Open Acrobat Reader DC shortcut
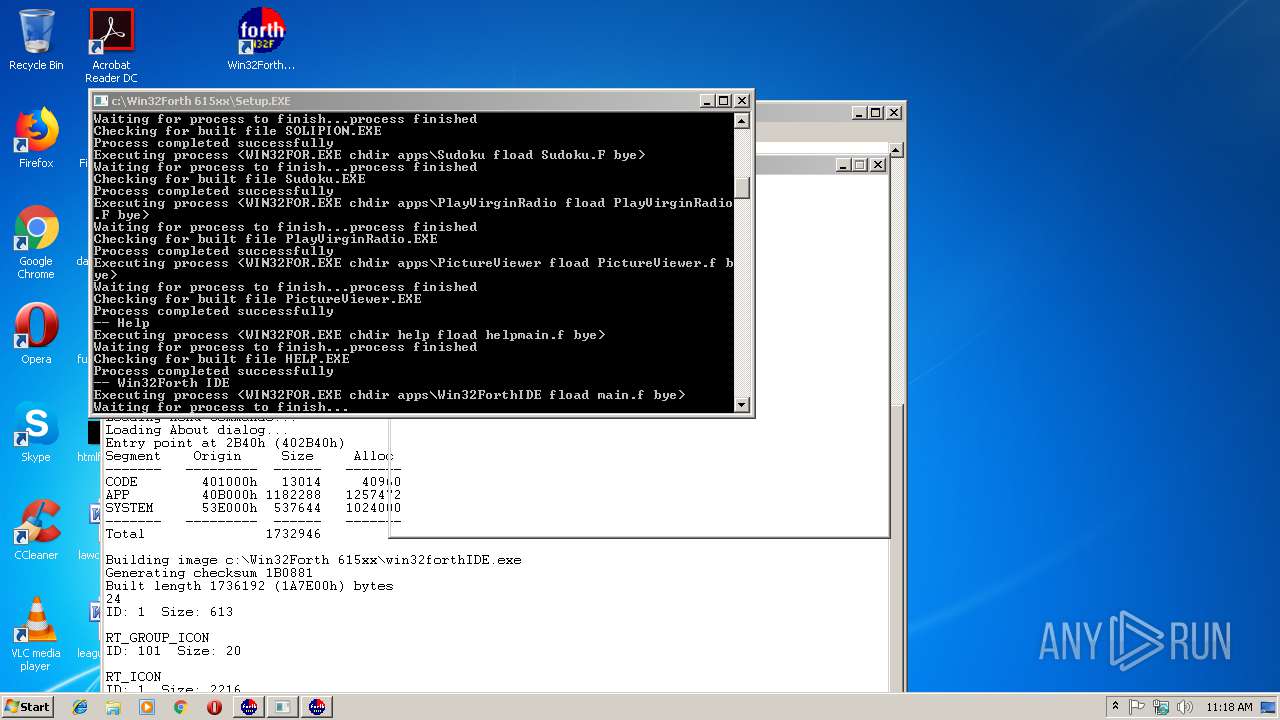 click(111, 45)
